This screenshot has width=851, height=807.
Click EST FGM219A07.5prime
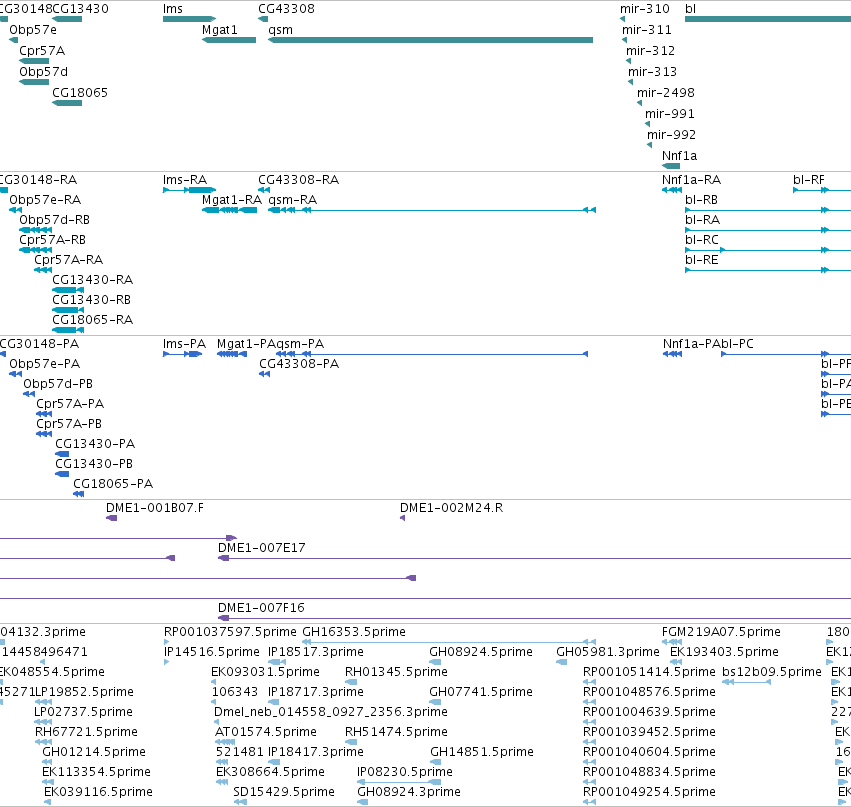721,632
